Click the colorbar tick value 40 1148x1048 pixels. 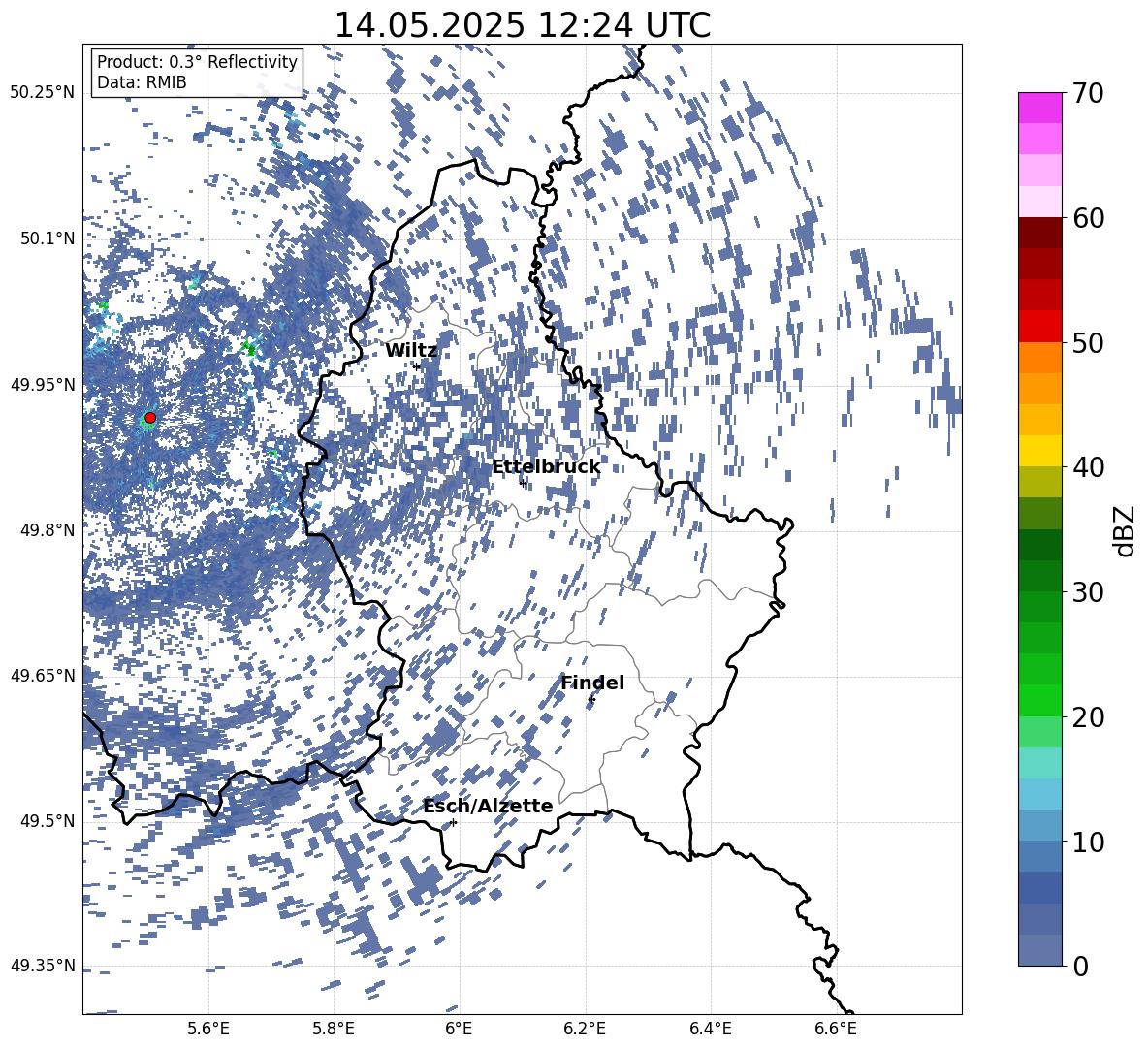[1088, 467]
